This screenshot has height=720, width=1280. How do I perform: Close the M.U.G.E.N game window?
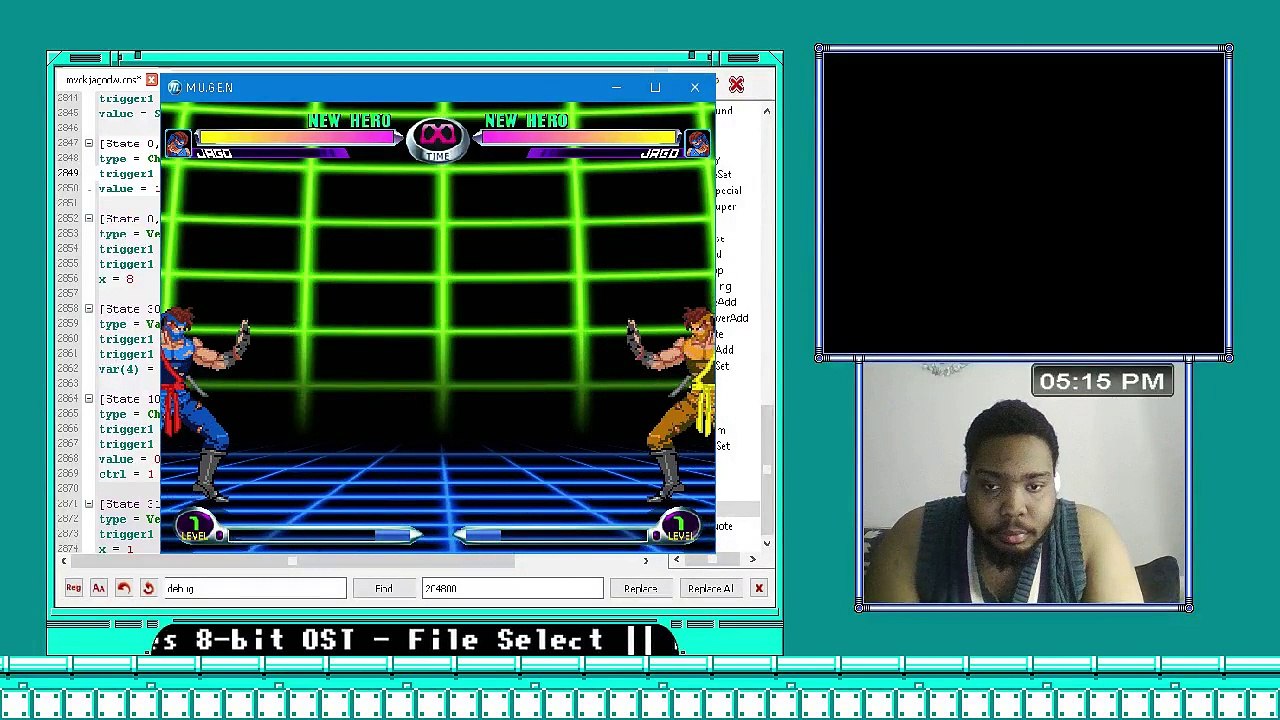(695, 88)
